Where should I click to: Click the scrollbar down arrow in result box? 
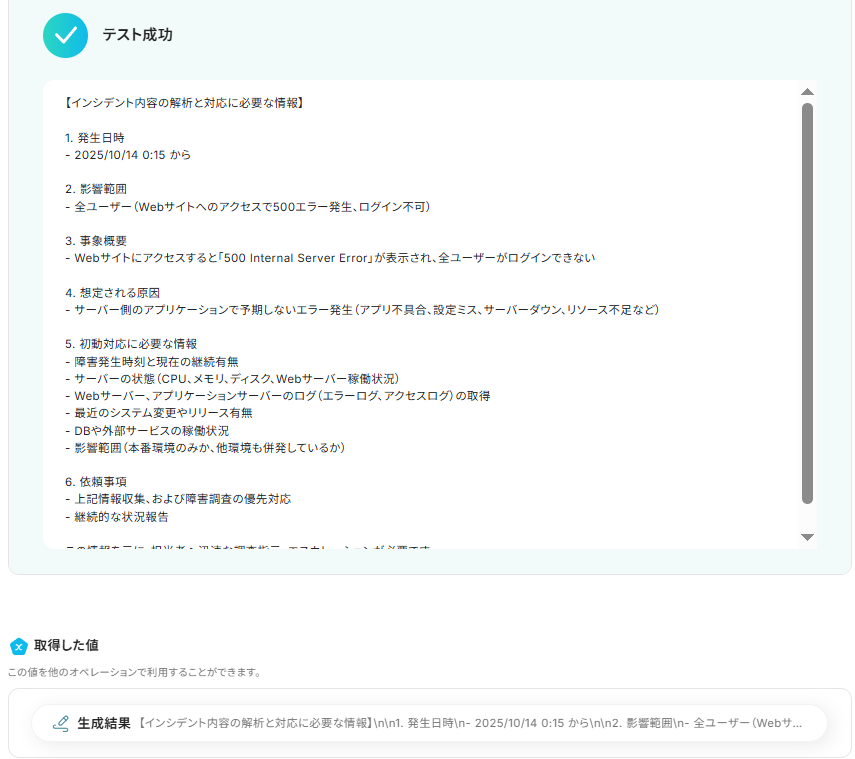coord(807,538)
